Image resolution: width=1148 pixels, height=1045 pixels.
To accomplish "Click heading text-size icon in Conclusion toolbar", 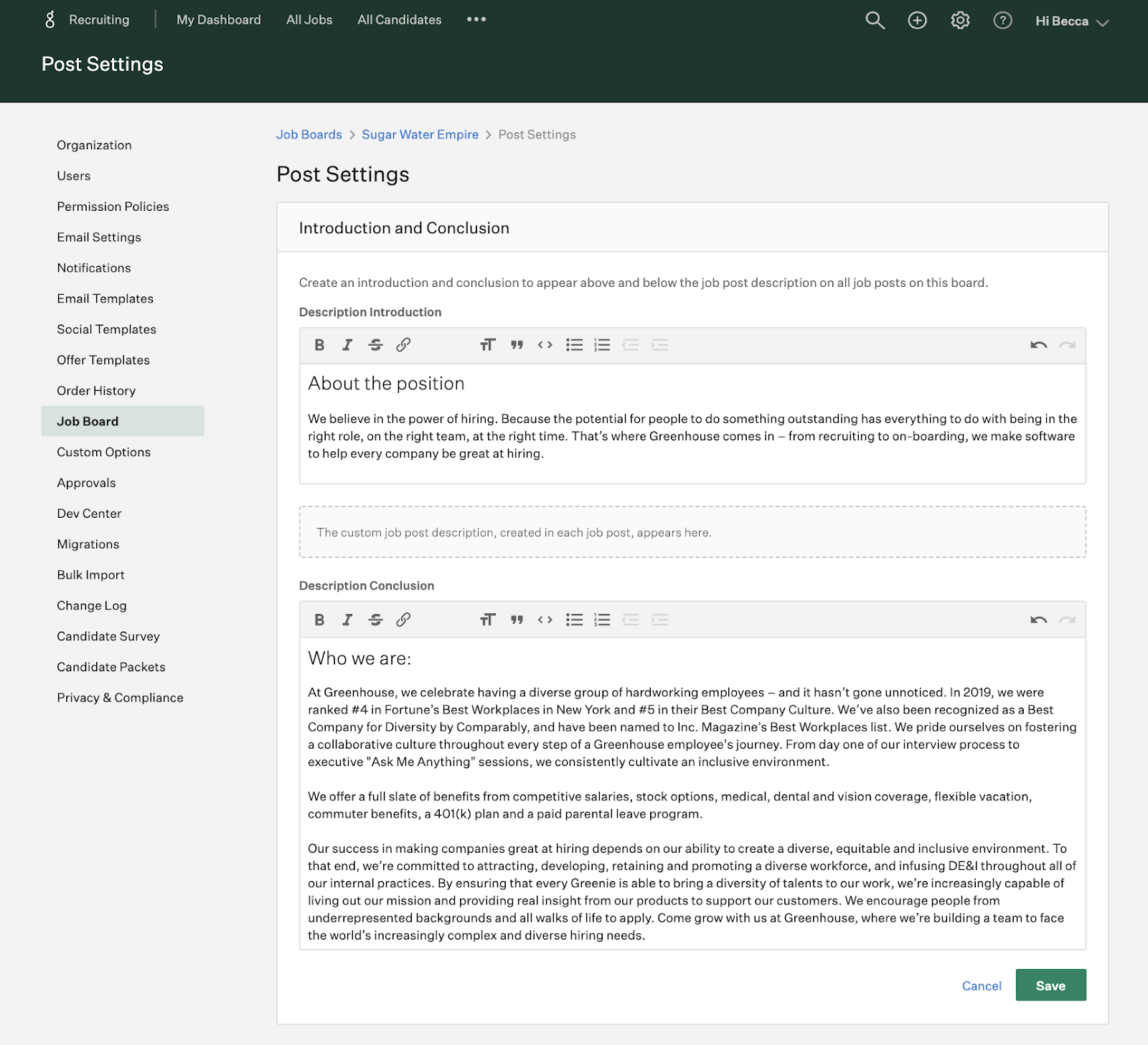I will tap(488, 620).
